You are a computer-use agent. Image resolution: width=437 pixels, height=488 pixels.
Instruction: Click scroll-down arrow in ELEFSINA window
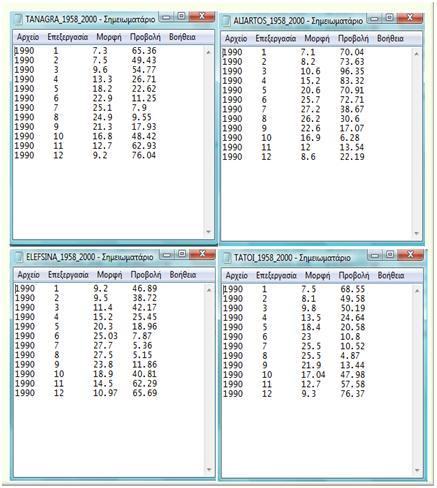point(209,469)
